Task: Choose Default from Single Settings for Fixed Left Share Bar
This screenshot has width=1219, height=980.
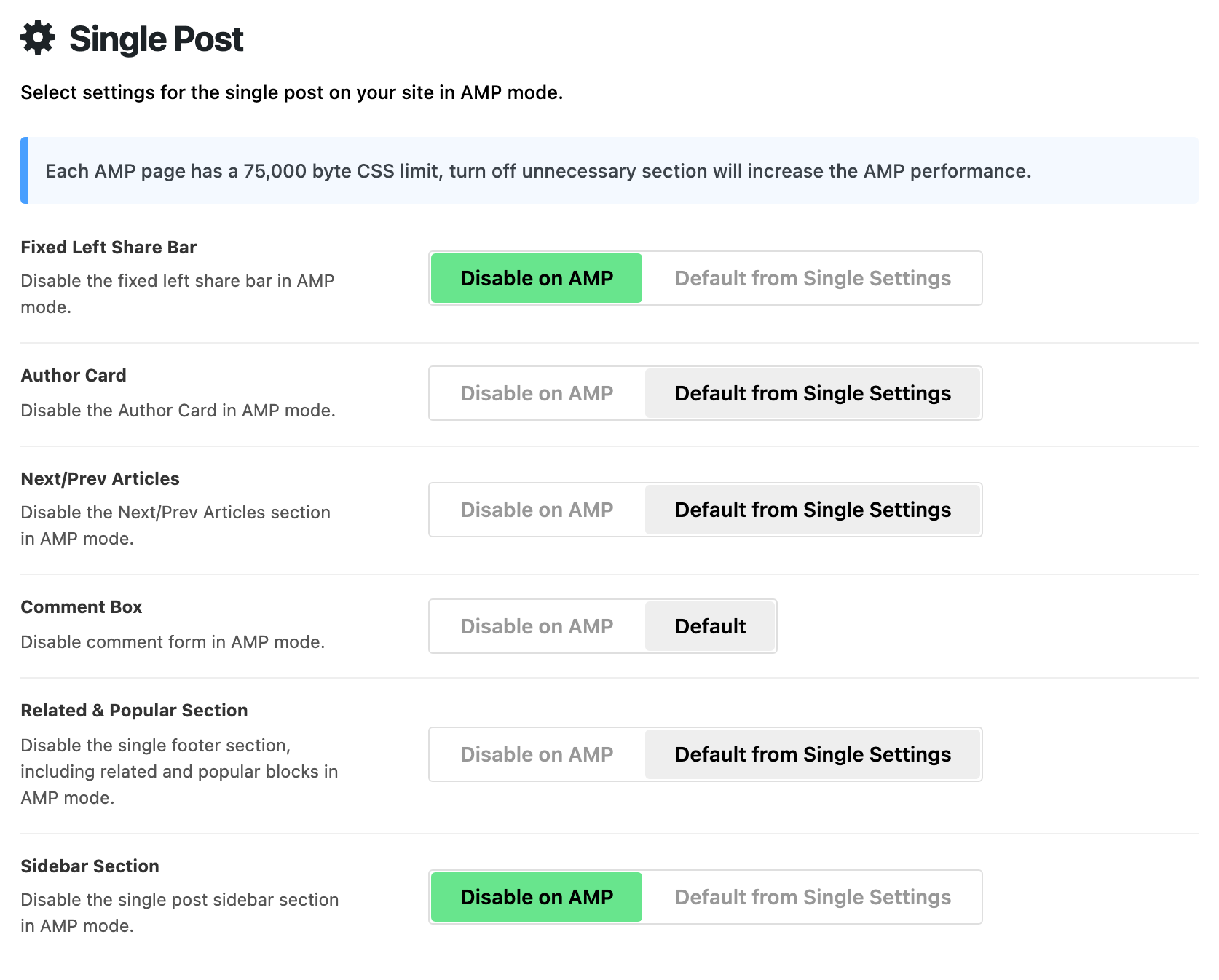Action: 813,278
